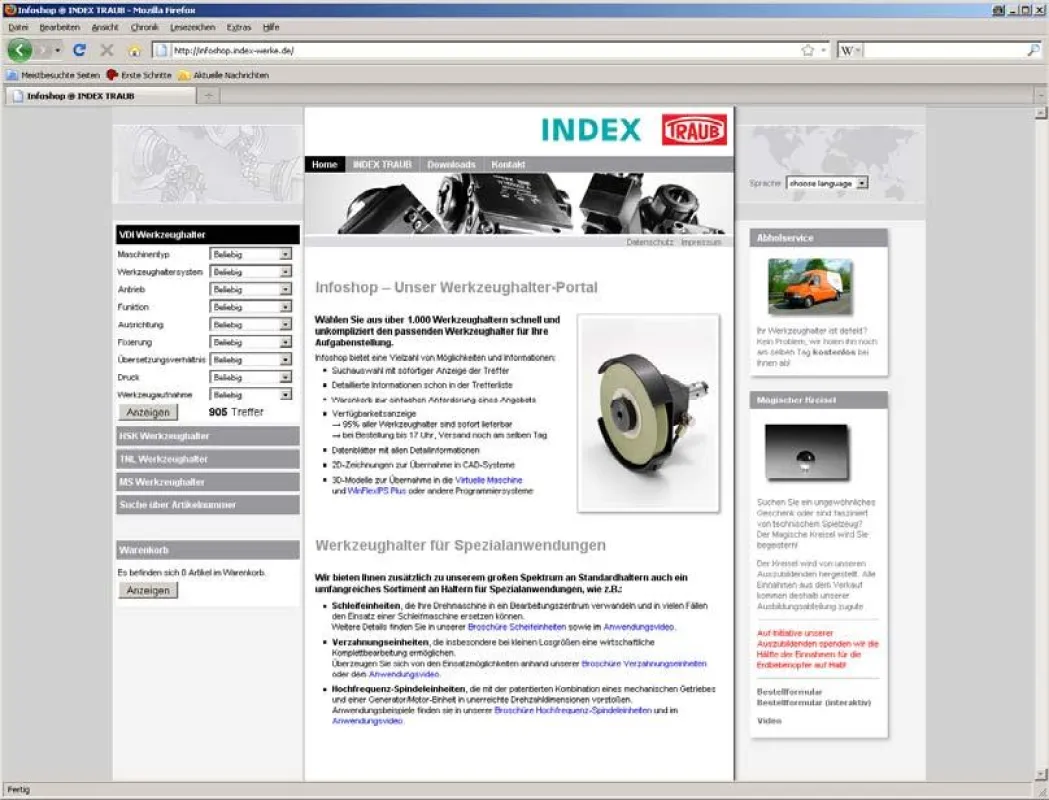Open the Fixierung dropdown
Screen dimensions: 1049x800
pos(251,342)
